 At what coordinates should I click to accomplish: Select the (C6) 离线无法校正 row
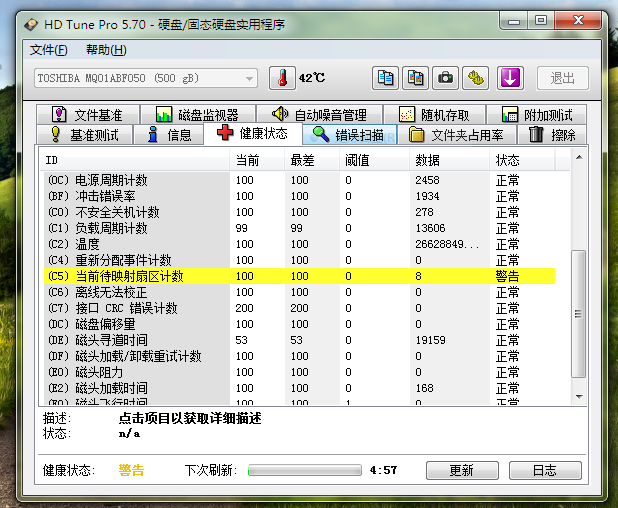(x=300, y=292)
